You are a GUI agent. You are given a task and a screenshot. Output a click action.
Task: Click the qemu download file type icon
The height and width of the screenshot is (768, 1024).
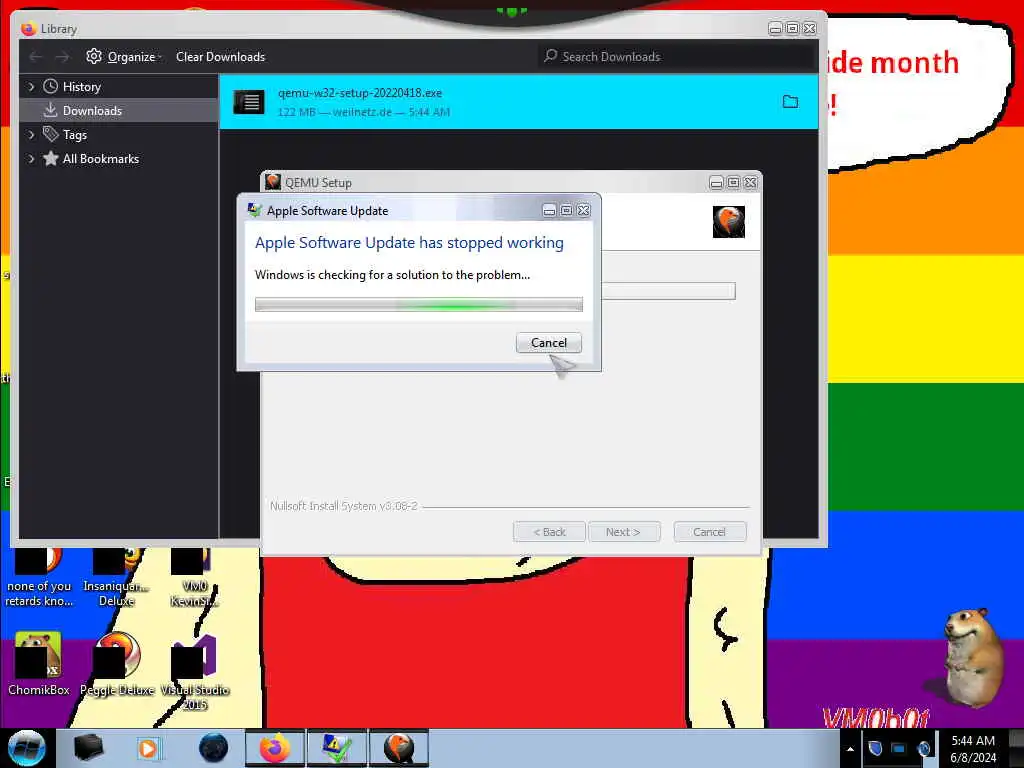pyautogui.click(x=249, y=102)
